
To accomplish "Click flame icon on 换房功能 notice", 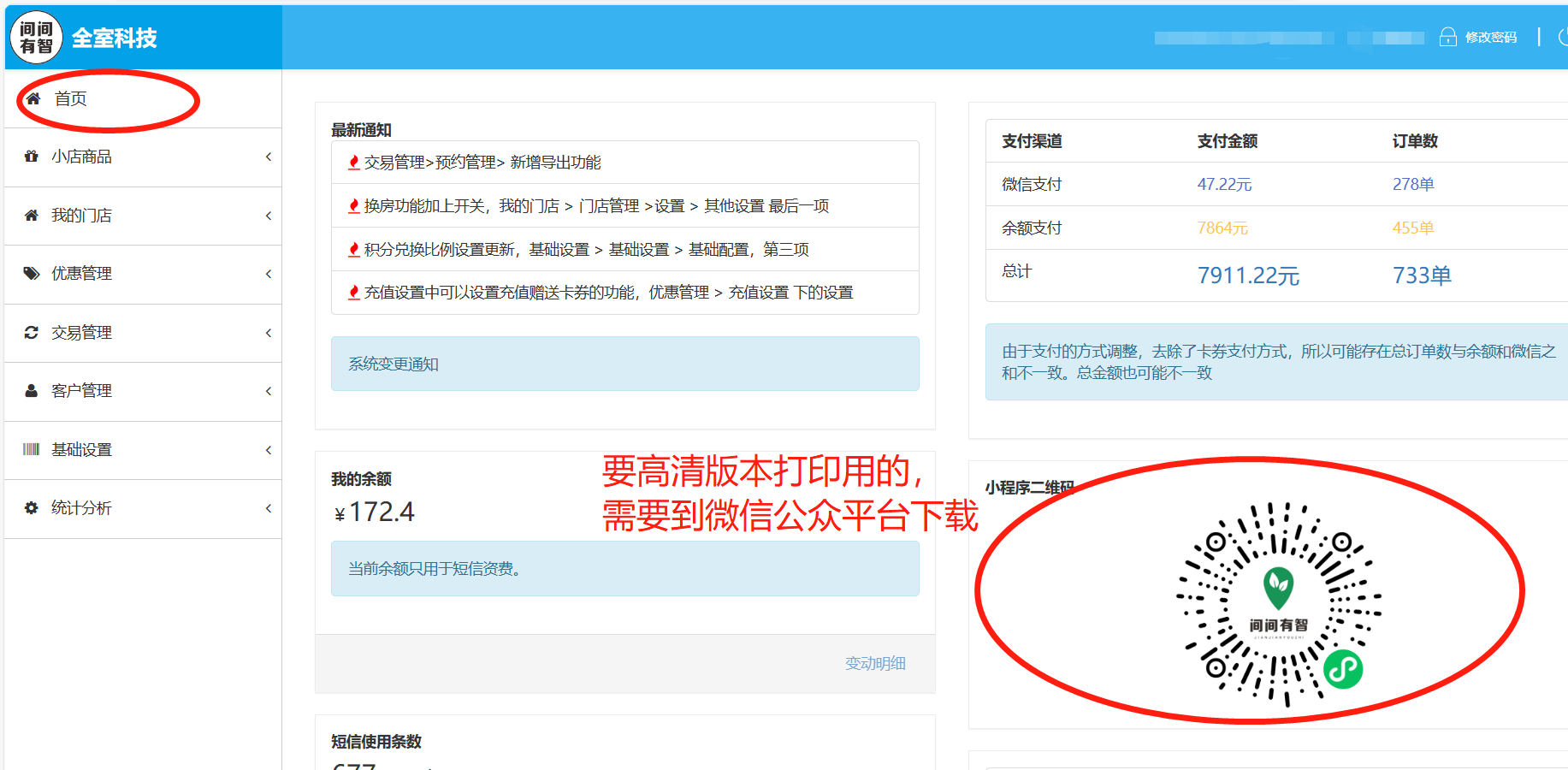I will point(354,206).
